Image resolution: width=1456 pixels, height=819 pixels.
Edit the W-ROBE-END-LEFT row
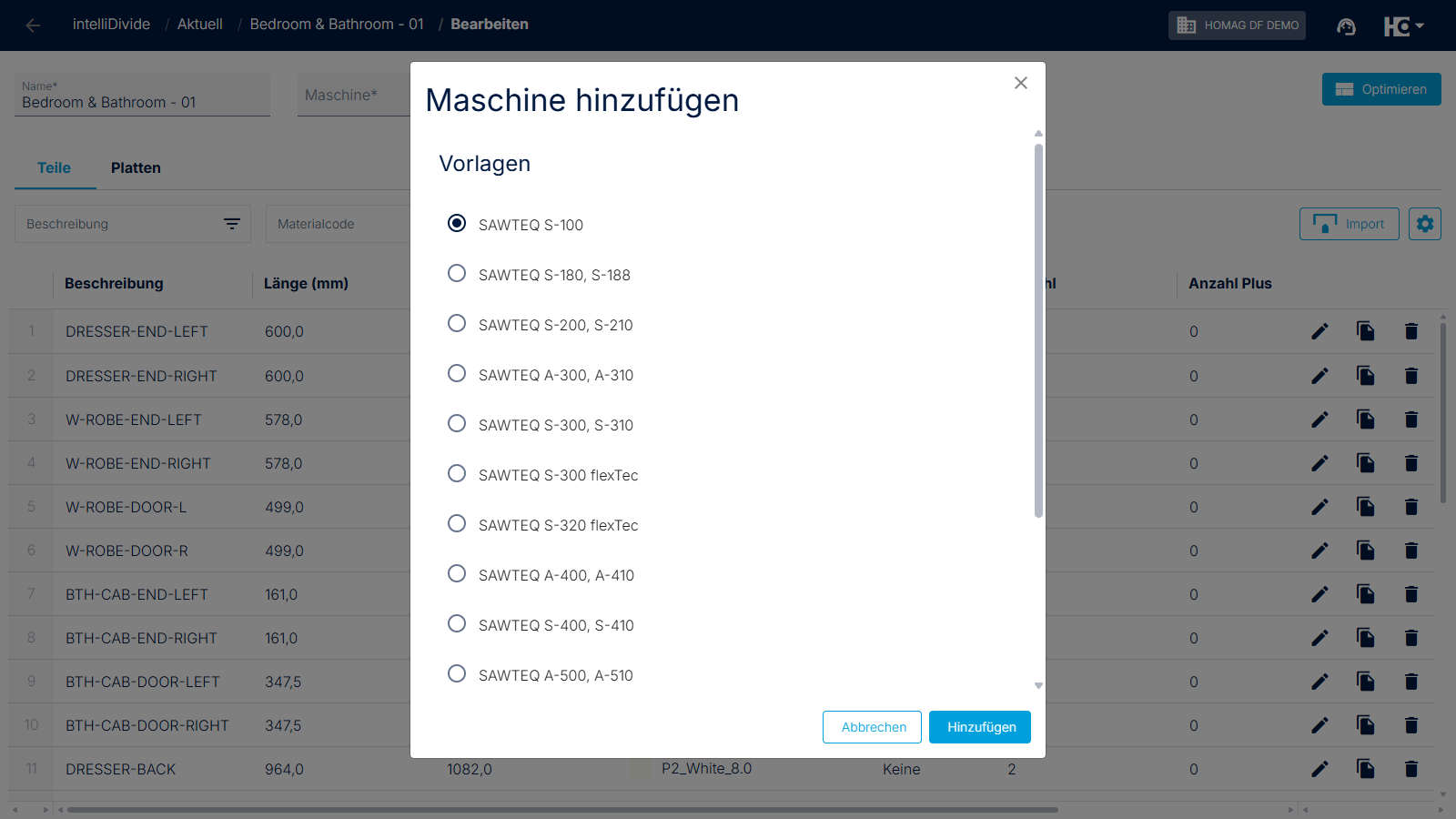tap(1319, 420)
